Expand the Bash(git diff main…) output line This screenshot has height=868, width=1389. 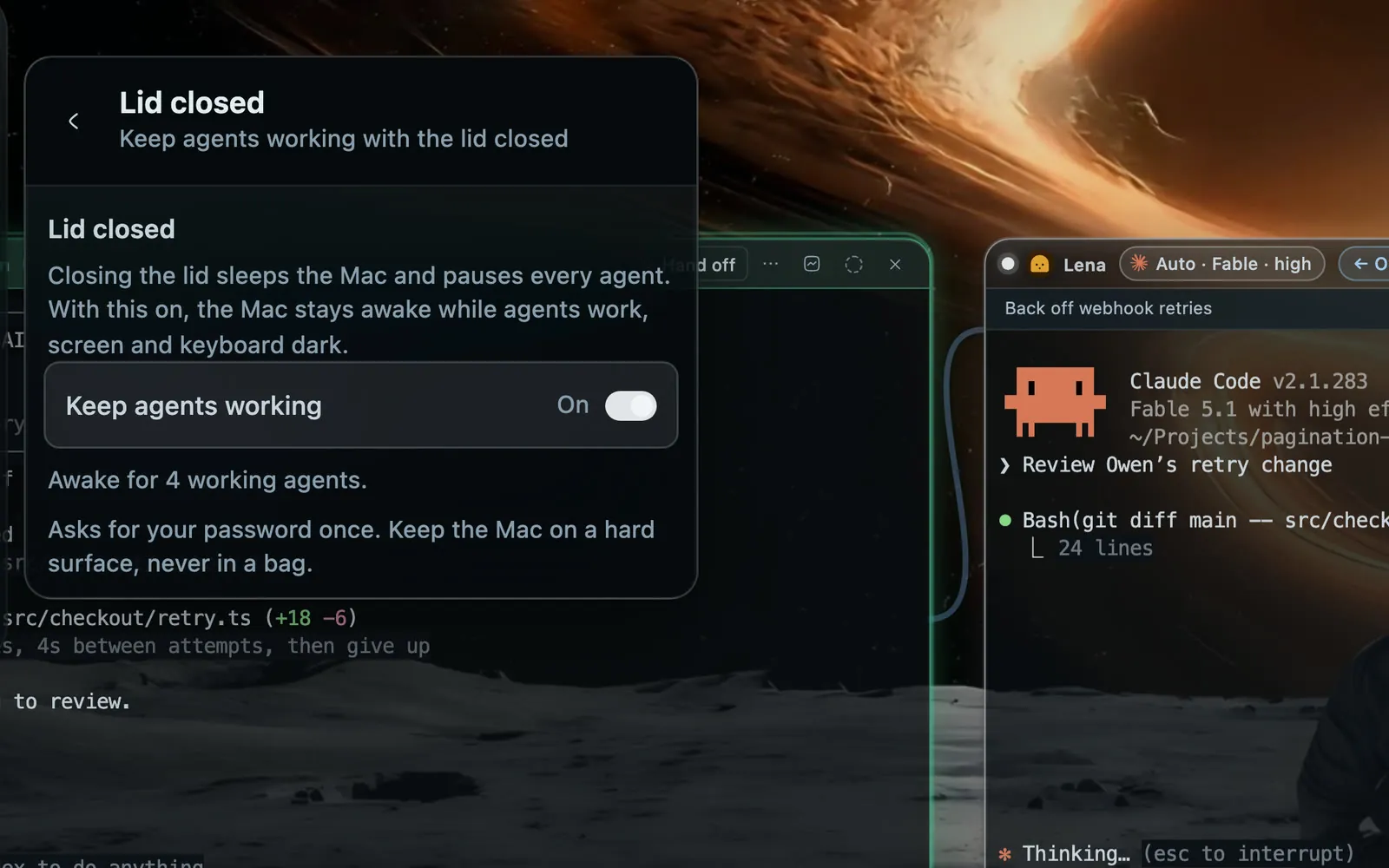pos(1205,520)
